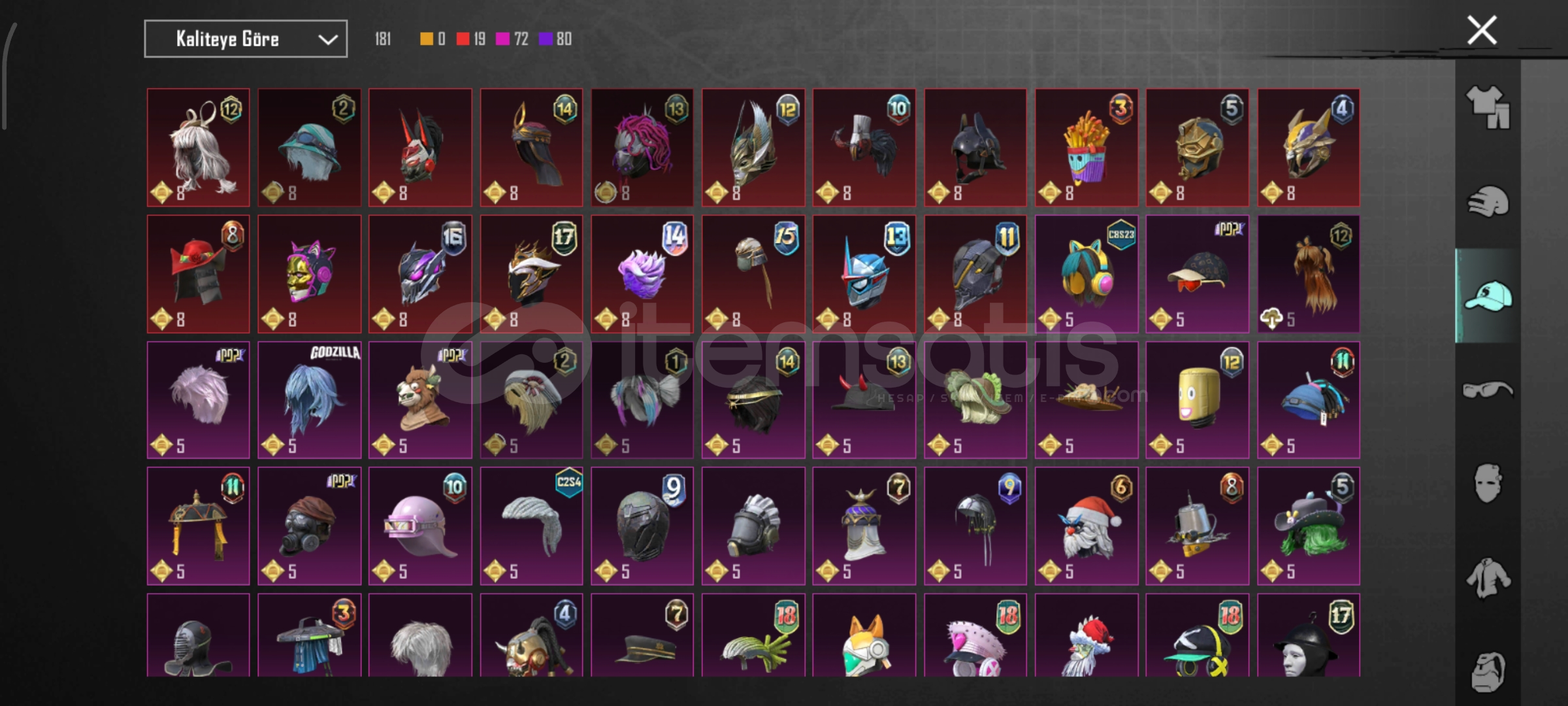The image size is (1568, 706).
Task: Switch to the cap headwear category
Action: click(x=1488, y=295)
